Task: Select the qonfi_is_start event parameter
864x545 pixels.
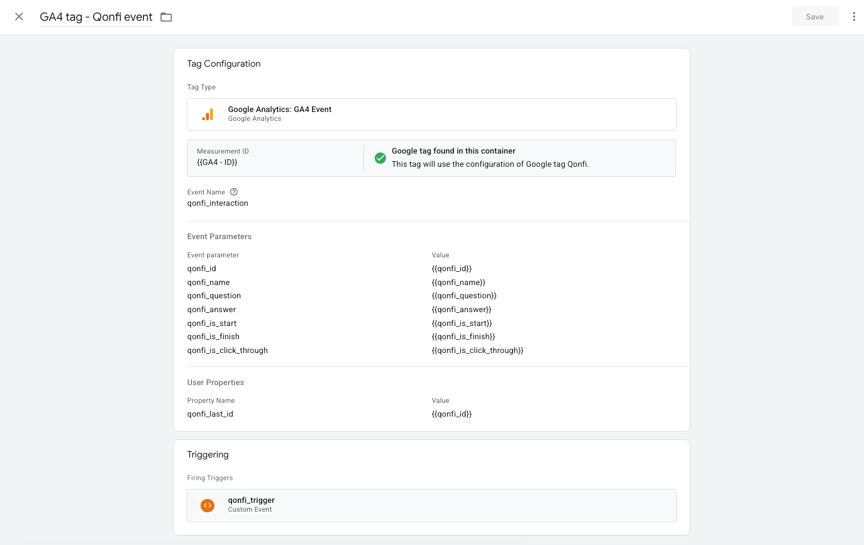Action: (212, 323)
